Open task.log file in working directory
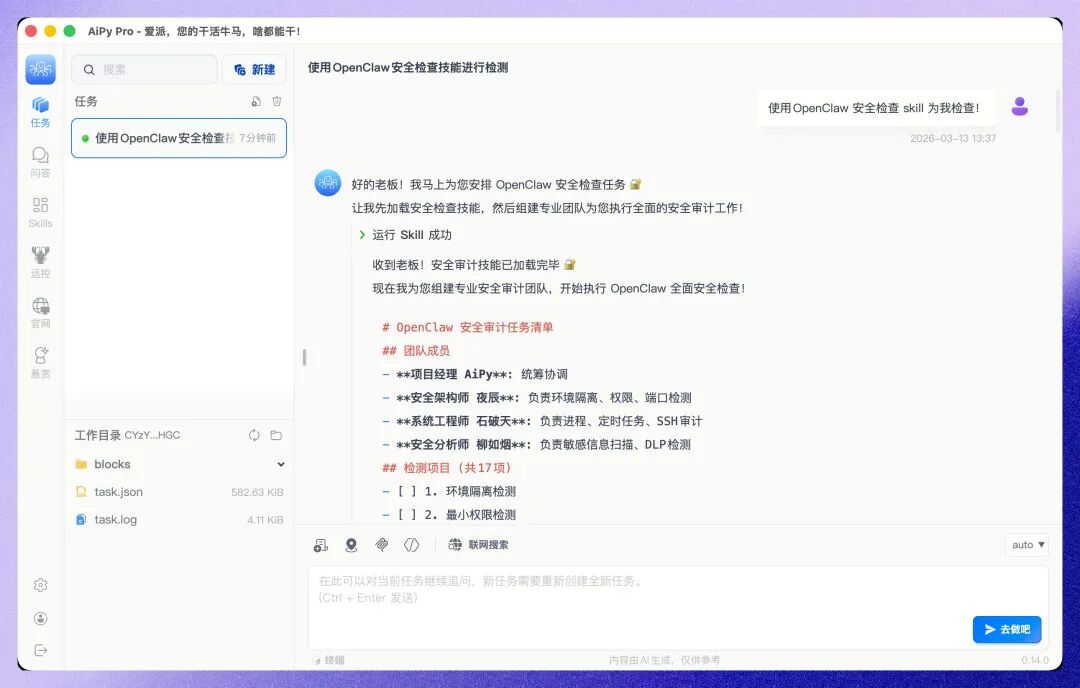This screenshot has height=688, width=1080. (179, 519)
